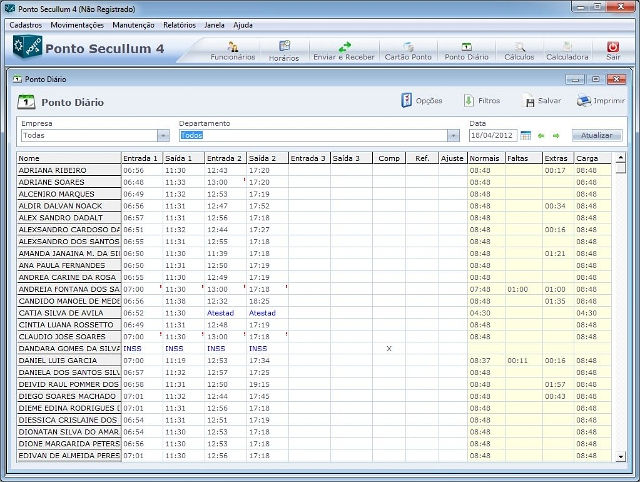Click the Extras column header
Image resolution: width=640 pixels, height=482 pixels.
pos(558,158)
